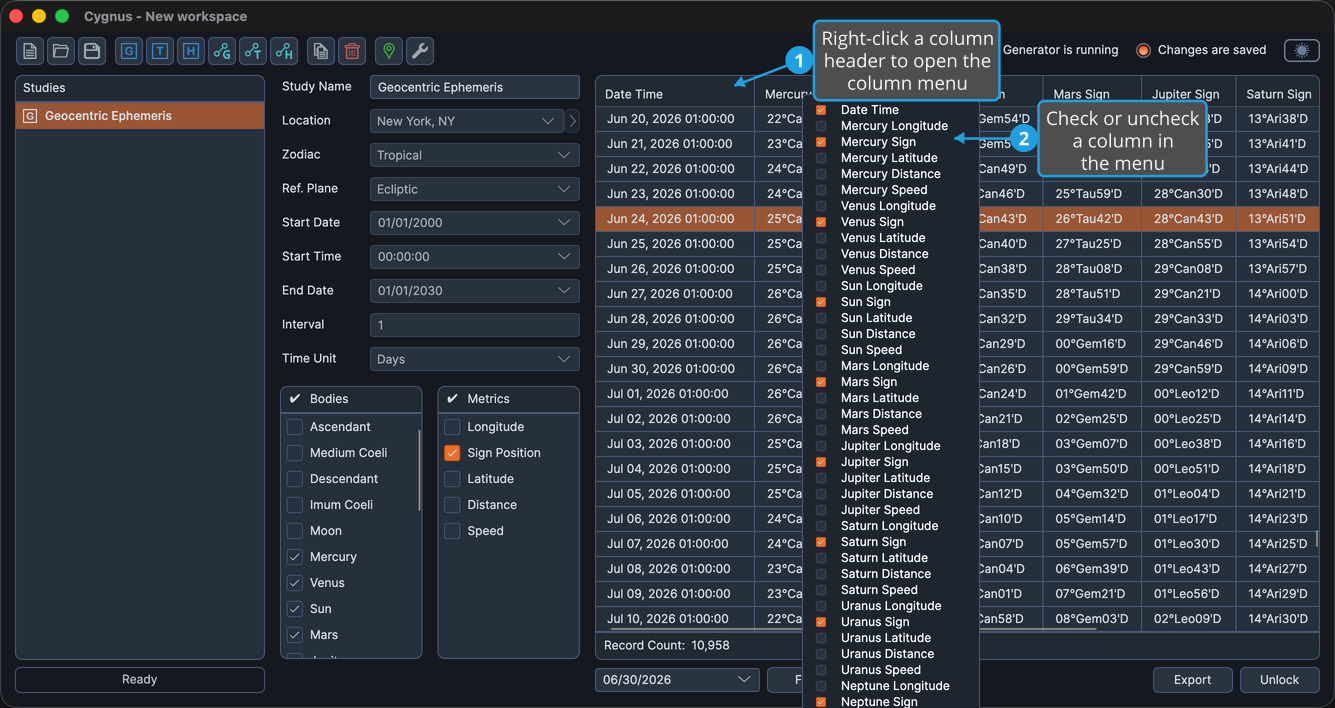The image size is (1335, 708).
Task: Uncheck the Venus body checkbox
Action: (x=295, y=583)
